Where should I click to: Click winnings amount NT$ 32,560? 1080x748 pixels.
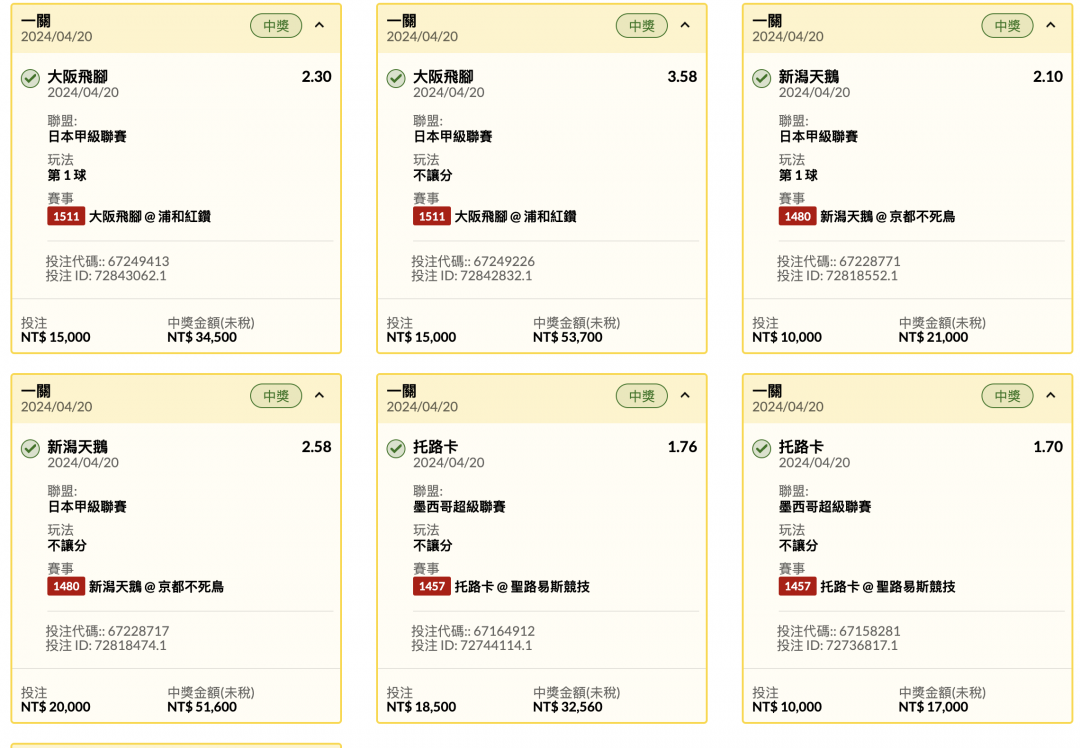tap(568, 707)
